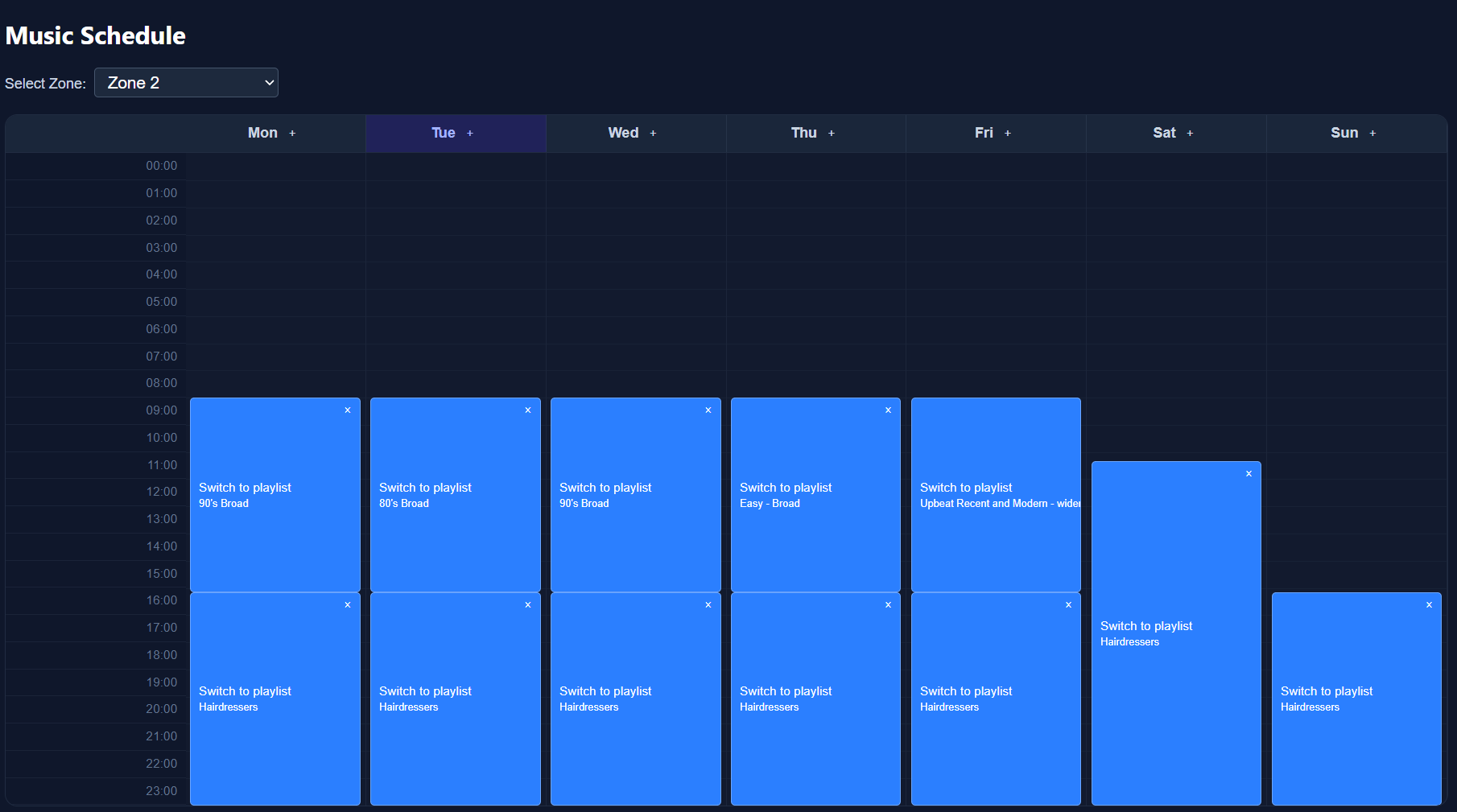Click the empty Sunday 09:00 slot

point(1356,410)
